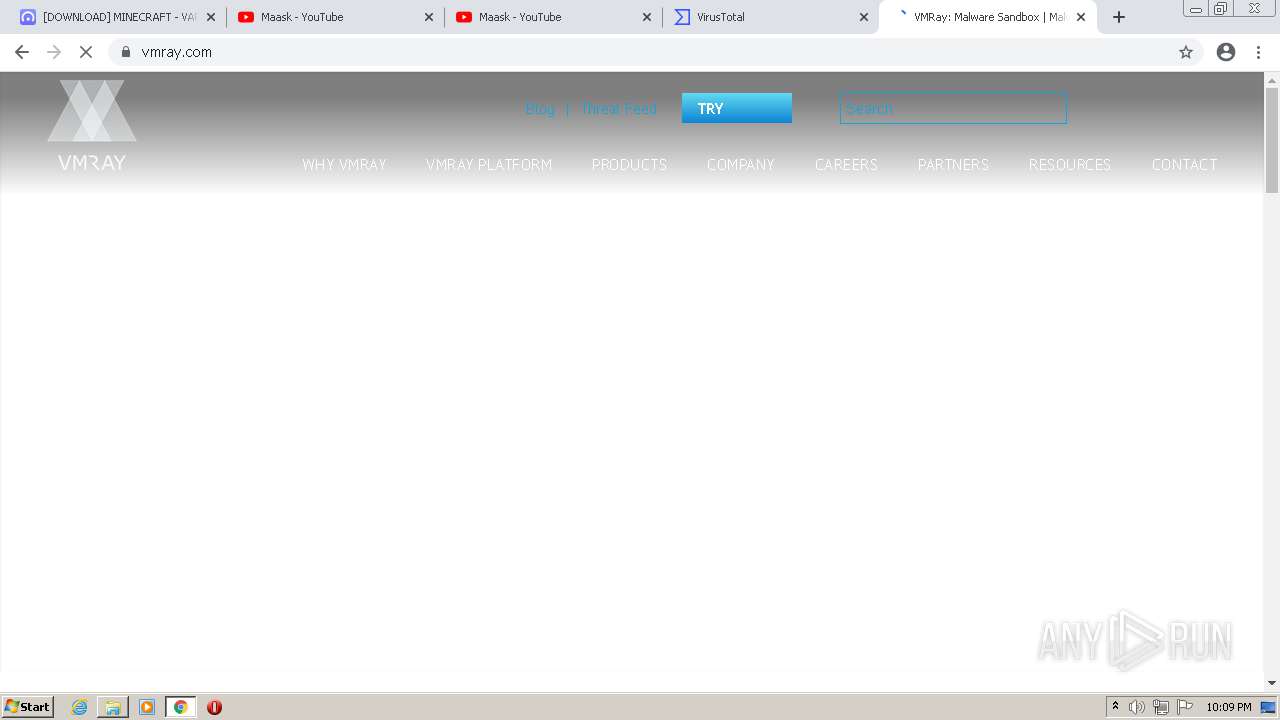Open a new browser tab
1280x720 pixels.
tap(1119, 17)
